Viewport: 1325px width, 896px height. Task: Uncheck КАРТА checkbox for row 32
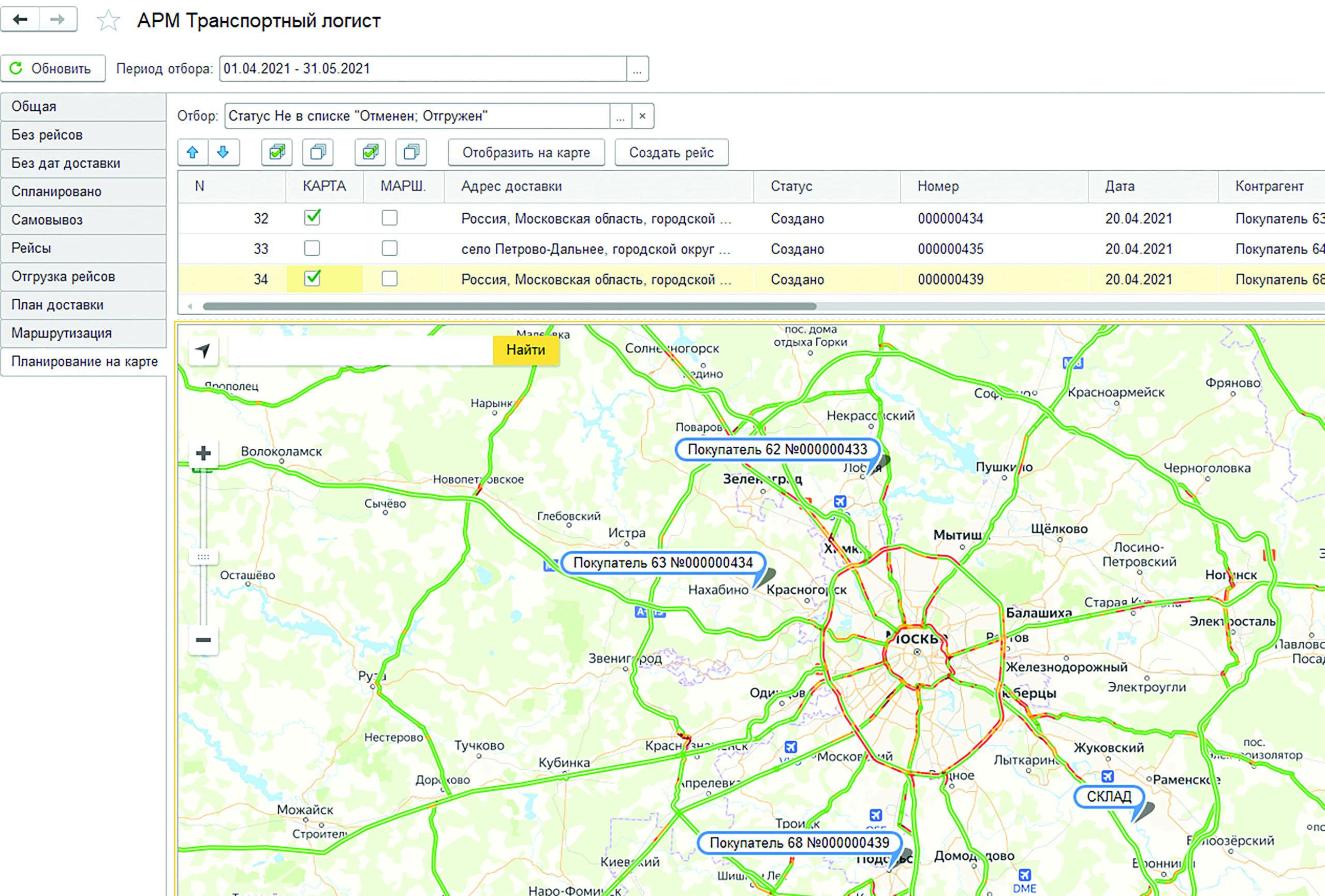312,218
